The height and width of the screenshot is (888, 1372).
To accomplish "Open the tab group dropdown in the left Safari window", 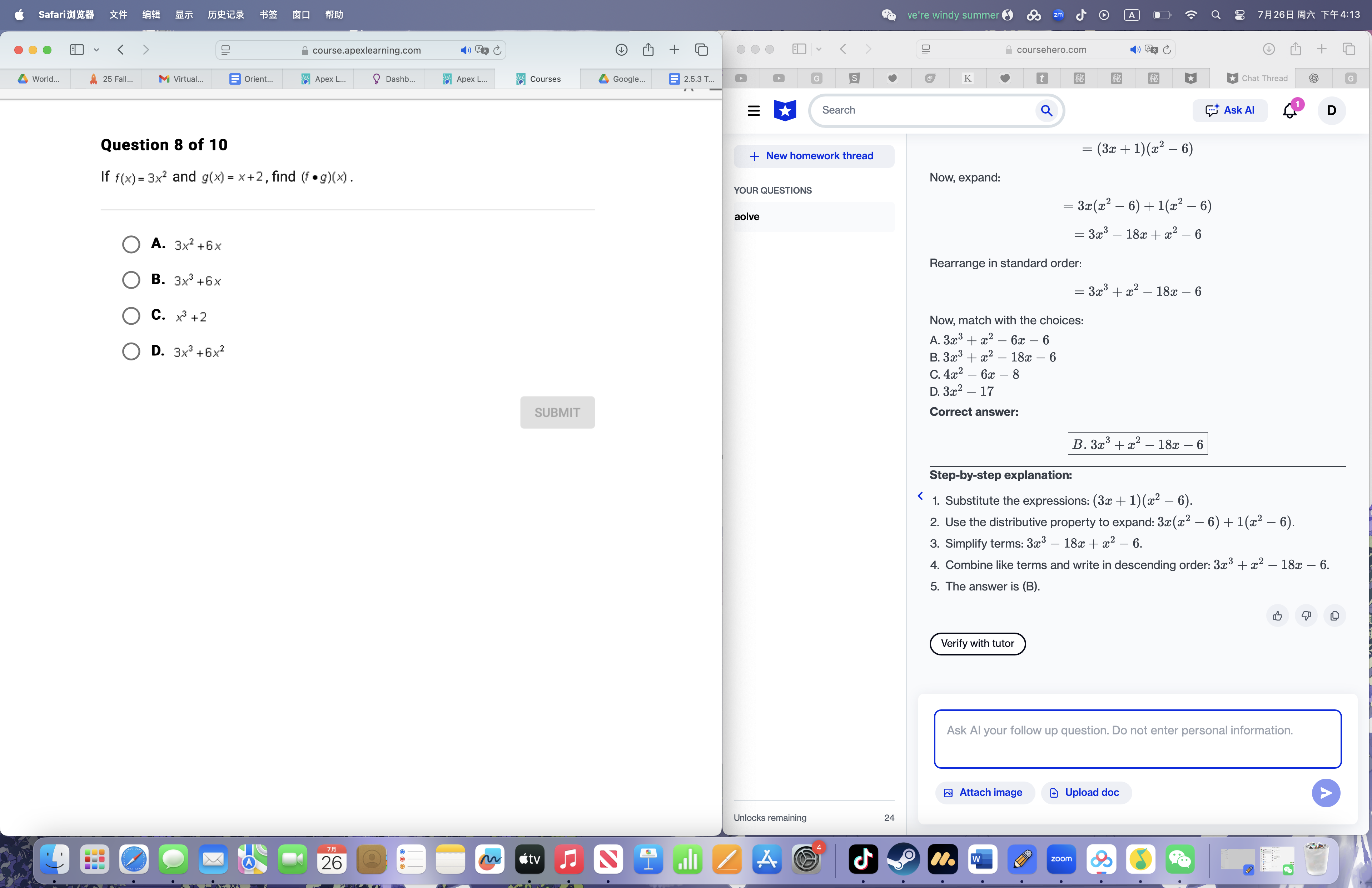I will [x=97, y=50].
